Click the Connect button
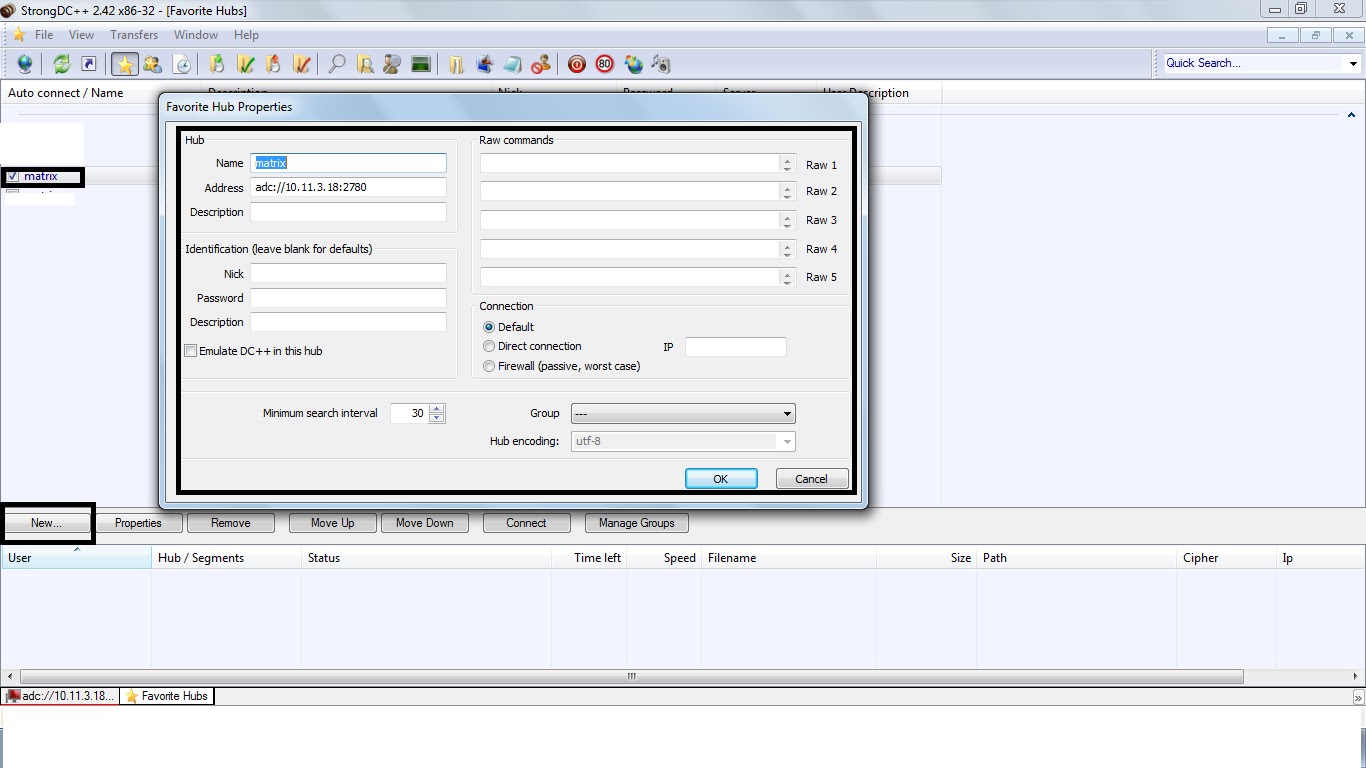1366x768 pixels. [x=526, y=523]
